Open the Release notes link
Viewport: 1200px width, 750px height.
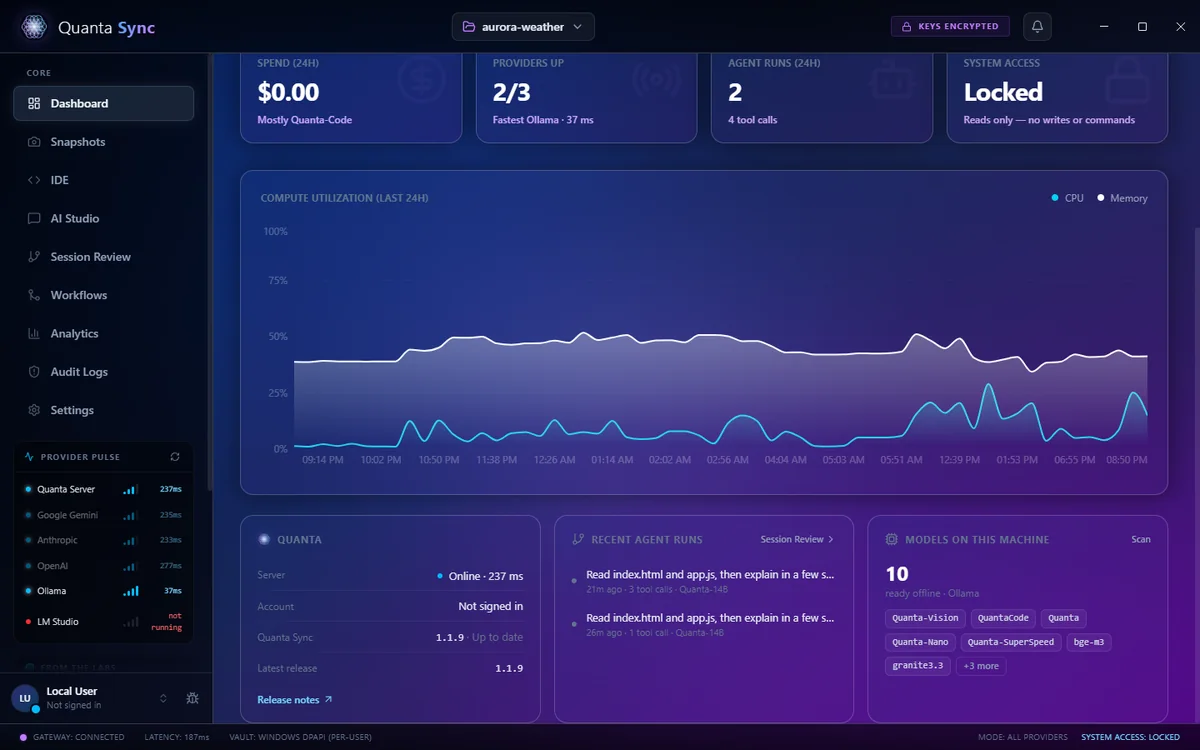(x=294, y=700)
